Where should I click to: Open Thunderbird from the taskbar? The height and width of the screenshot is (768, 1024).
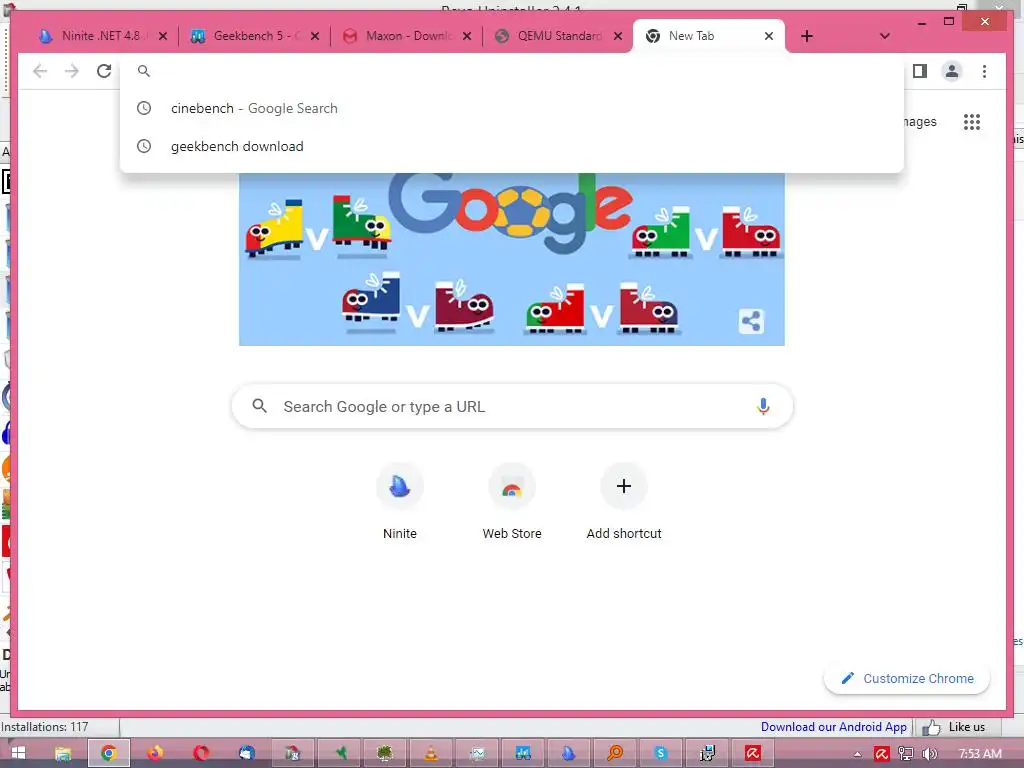coord(247,754)
